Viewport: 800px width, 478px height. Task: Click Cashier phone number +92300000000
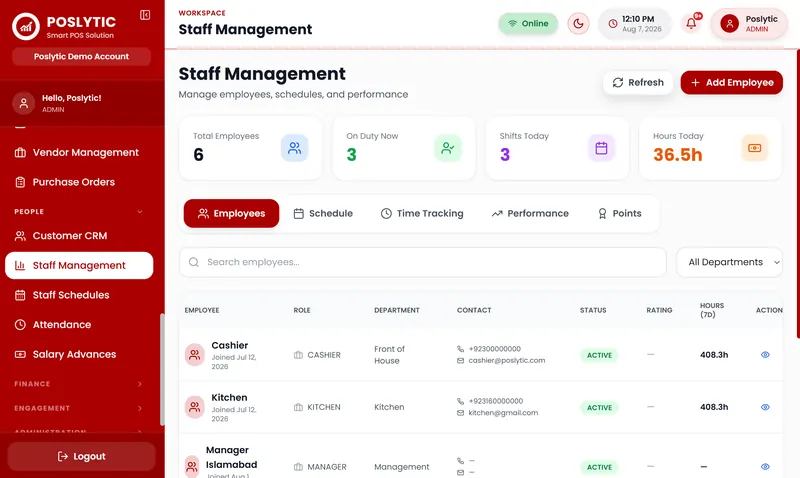coord(494,349)
